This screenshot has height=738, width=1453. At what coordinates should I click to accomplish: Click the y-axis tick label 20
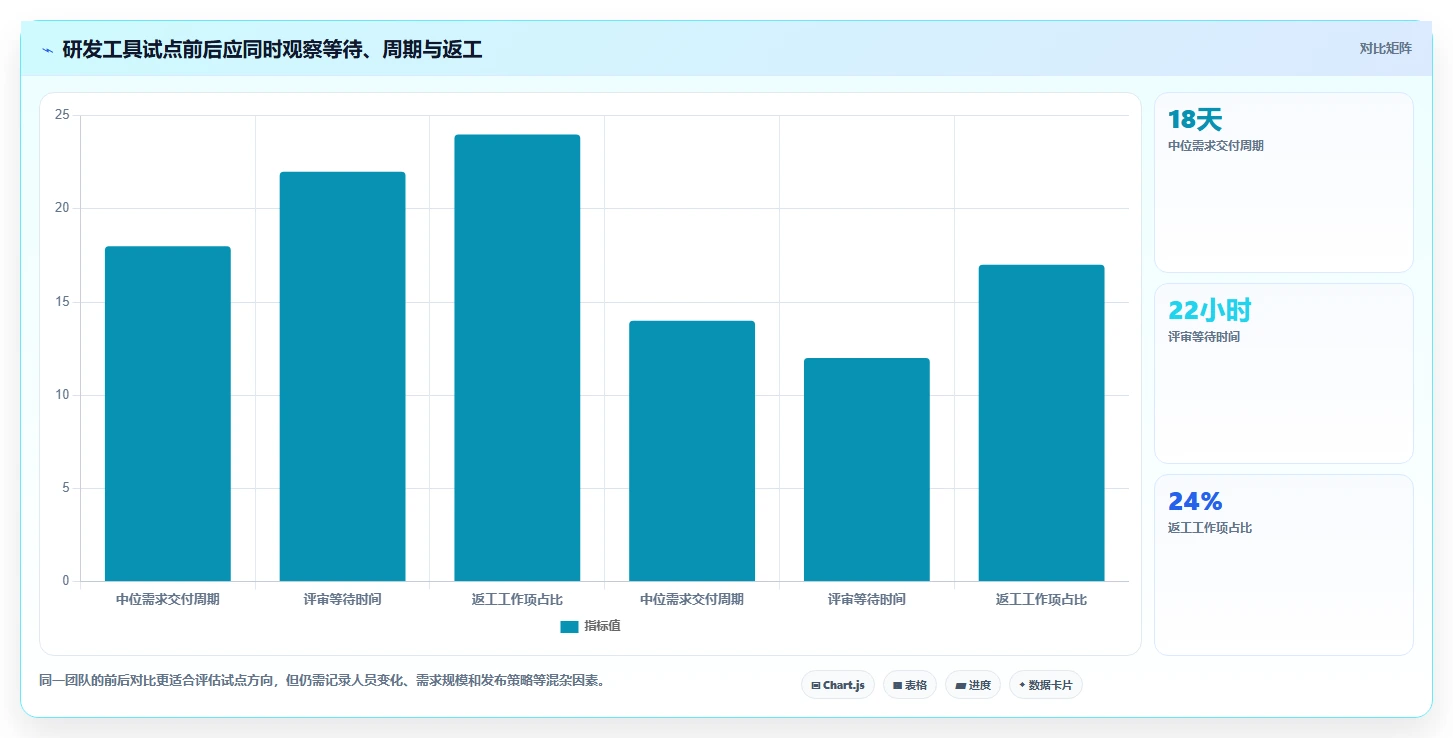pyautogui.click(x=62, y=208)
